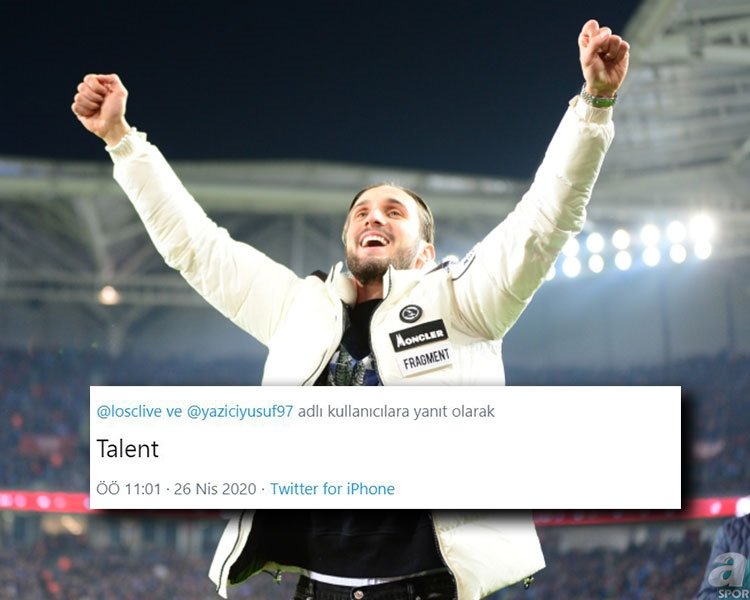Click the Twitter for iPhone source link

pos(332,489)
